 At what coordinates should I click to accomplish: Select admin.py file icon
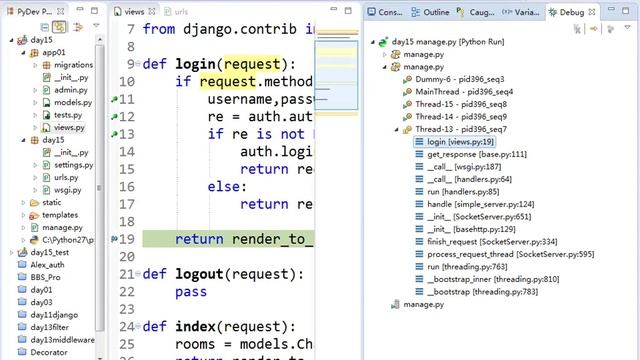coord(47,90)
